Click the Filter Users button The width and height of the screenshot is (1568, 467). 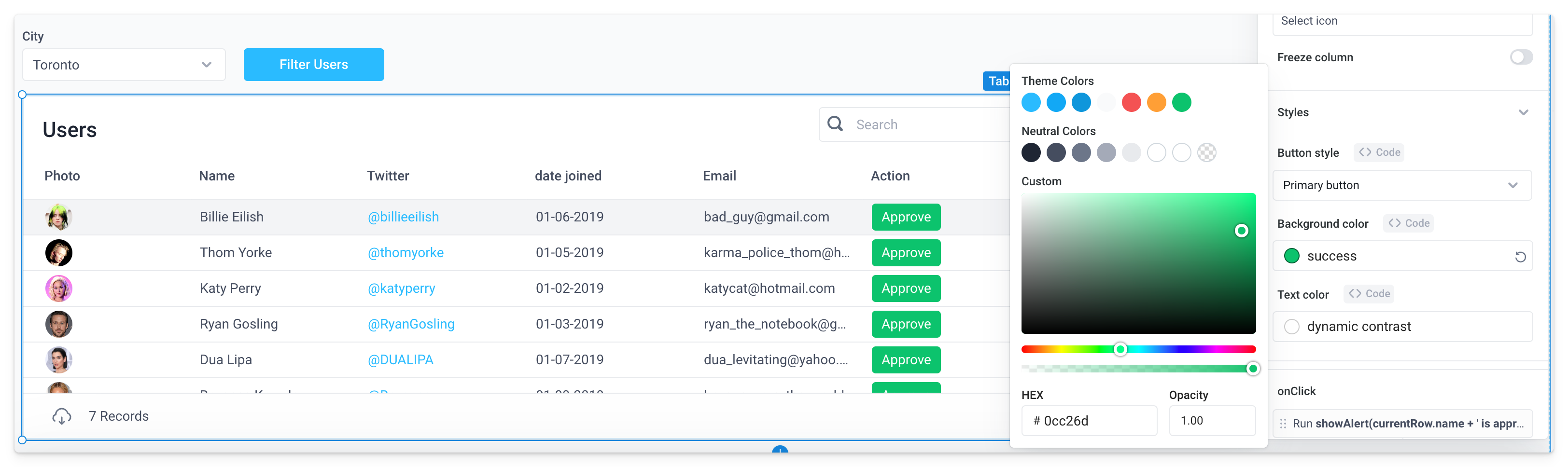coord(313,65)
